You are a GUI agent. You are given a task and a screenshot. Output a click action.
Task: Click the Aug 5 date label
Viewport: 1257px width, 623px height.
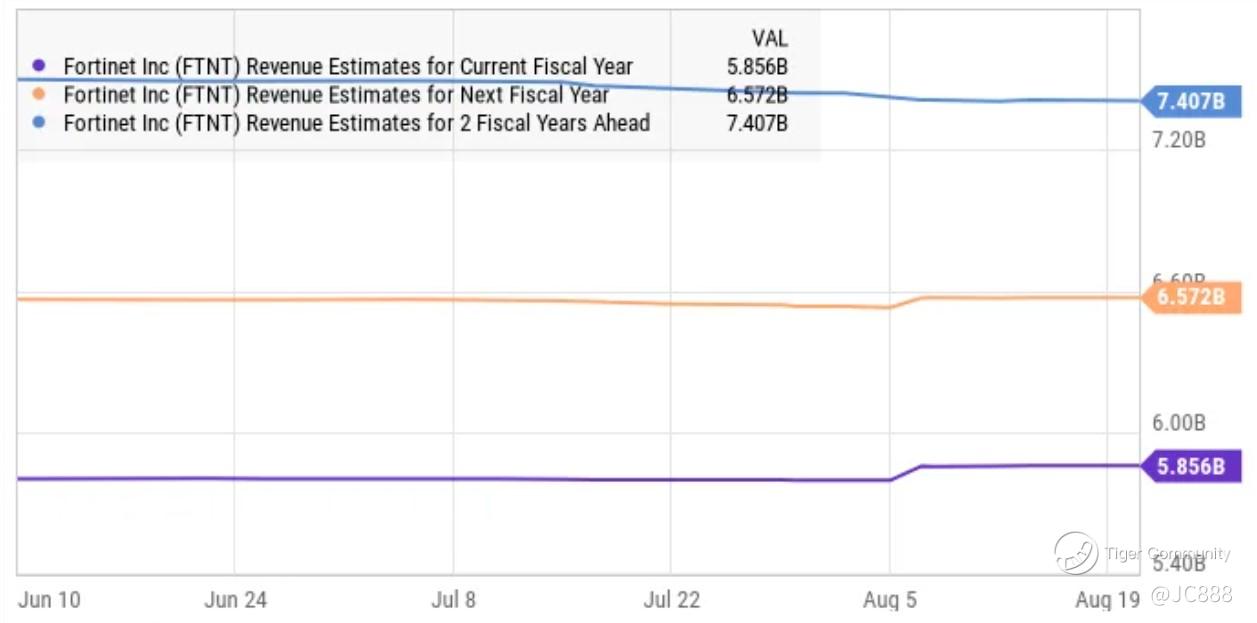(889, 600)
